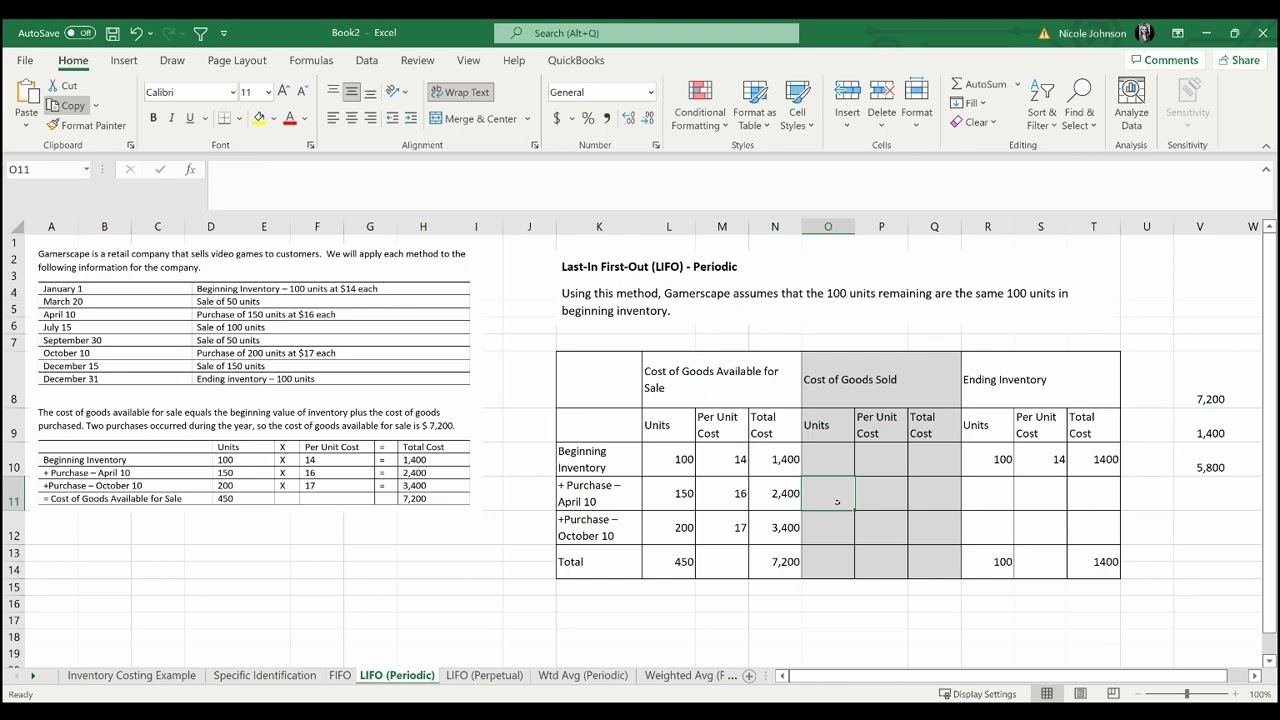Viewport: 1280px width, 720px height.
Task: Click the New Sheet plus icon
Action: [749, 676]
